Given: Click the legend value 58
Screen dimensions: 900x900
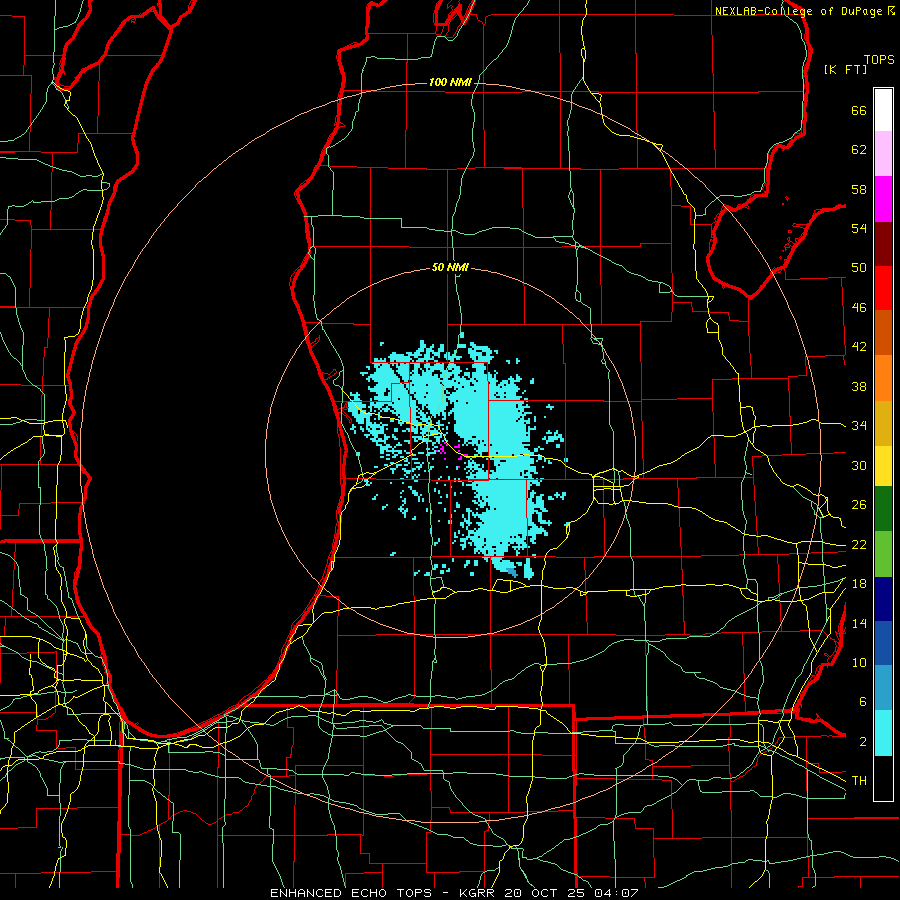Looking at the screenshot, I should [859, 189].
